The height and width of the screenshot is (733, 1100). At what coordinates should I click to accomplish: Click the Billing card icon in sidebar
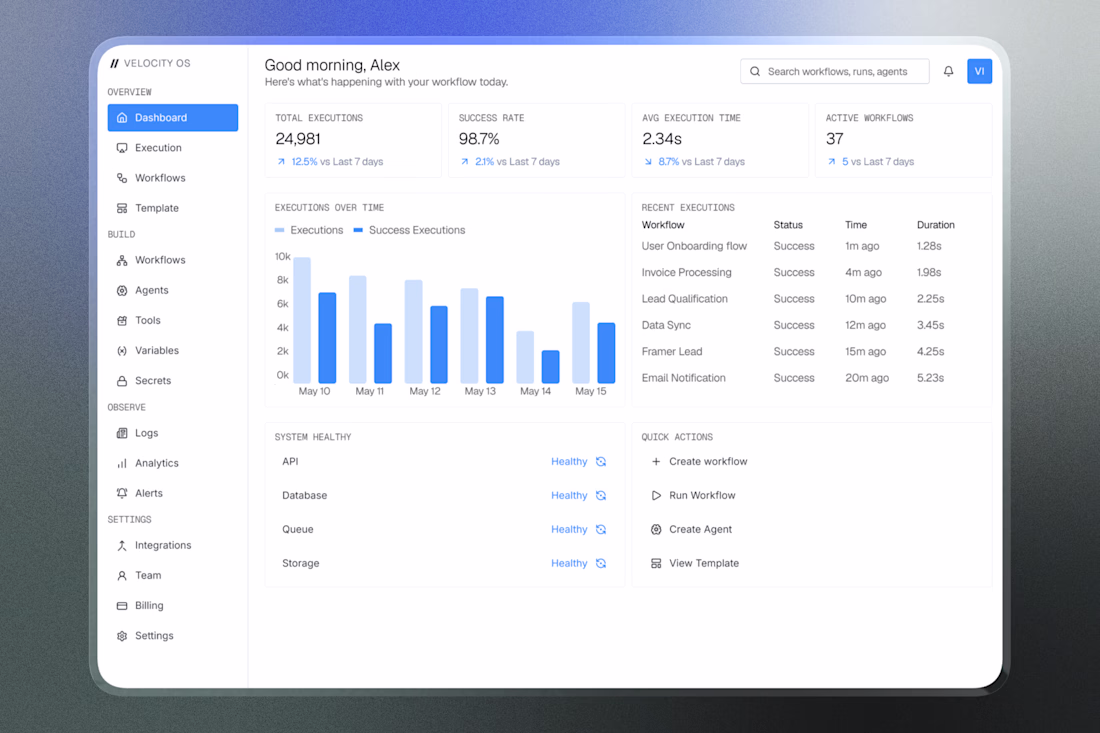point(122,605)
